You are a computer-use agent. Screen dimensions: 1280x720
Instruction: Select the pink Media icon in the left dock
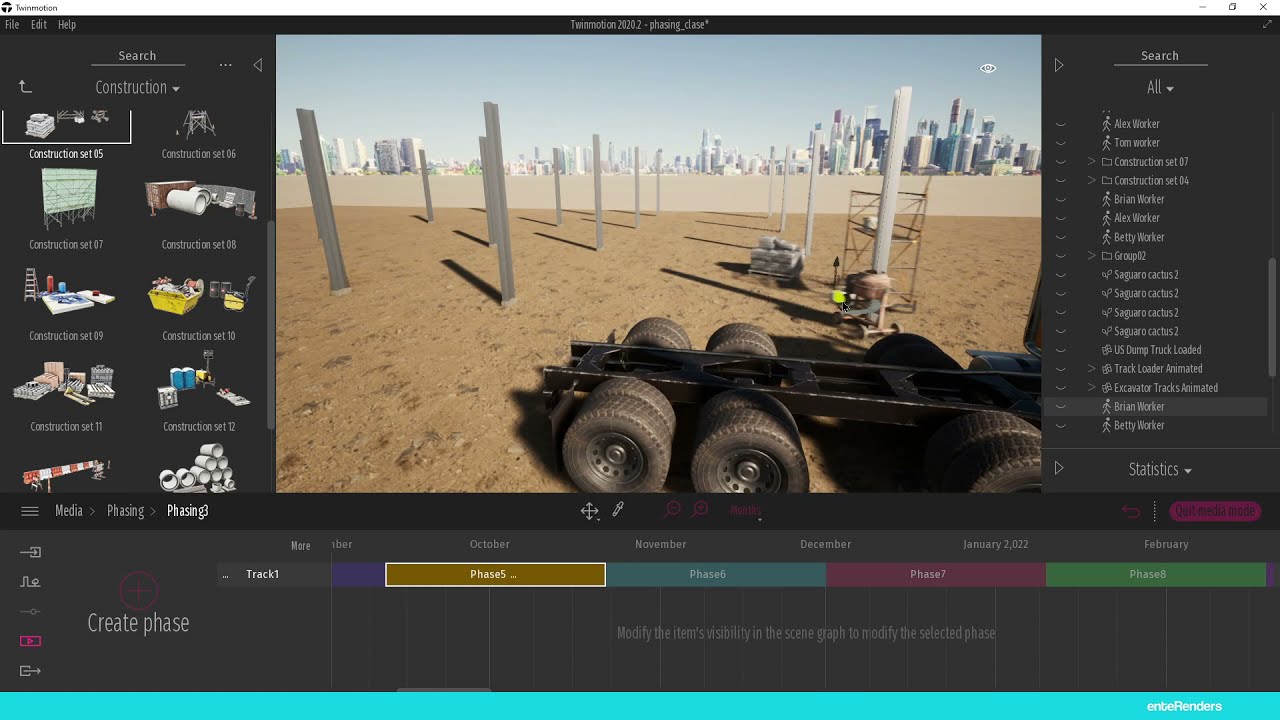click(x=30, y=641)
